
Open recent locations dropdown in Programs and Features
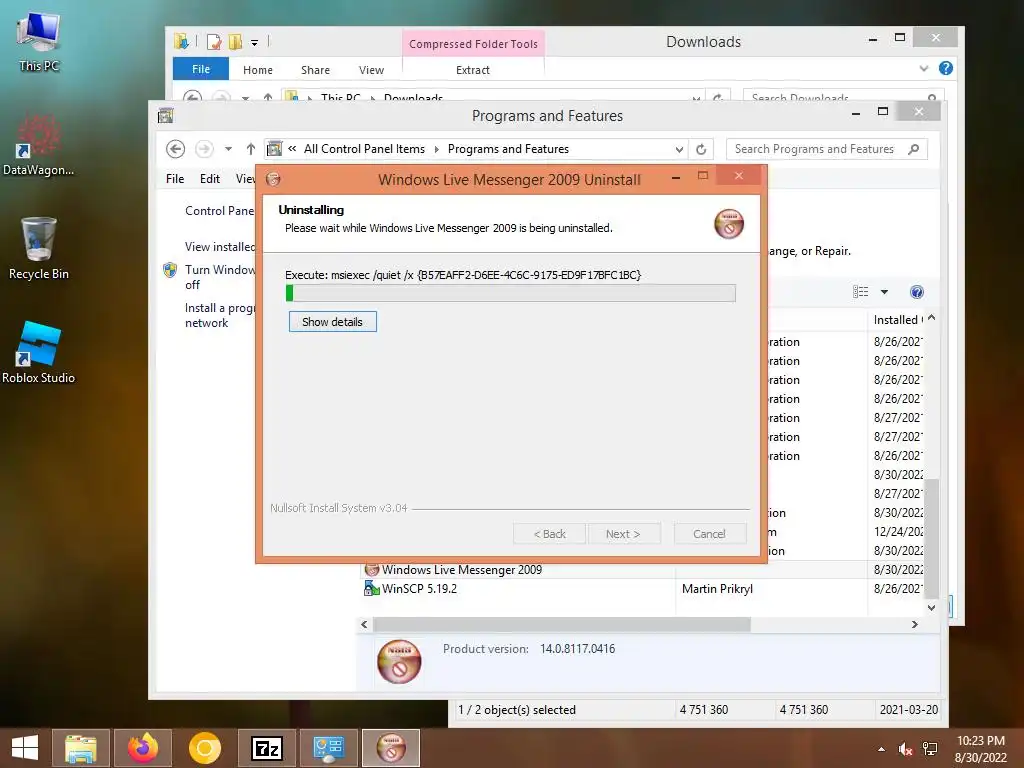point(228,149)
